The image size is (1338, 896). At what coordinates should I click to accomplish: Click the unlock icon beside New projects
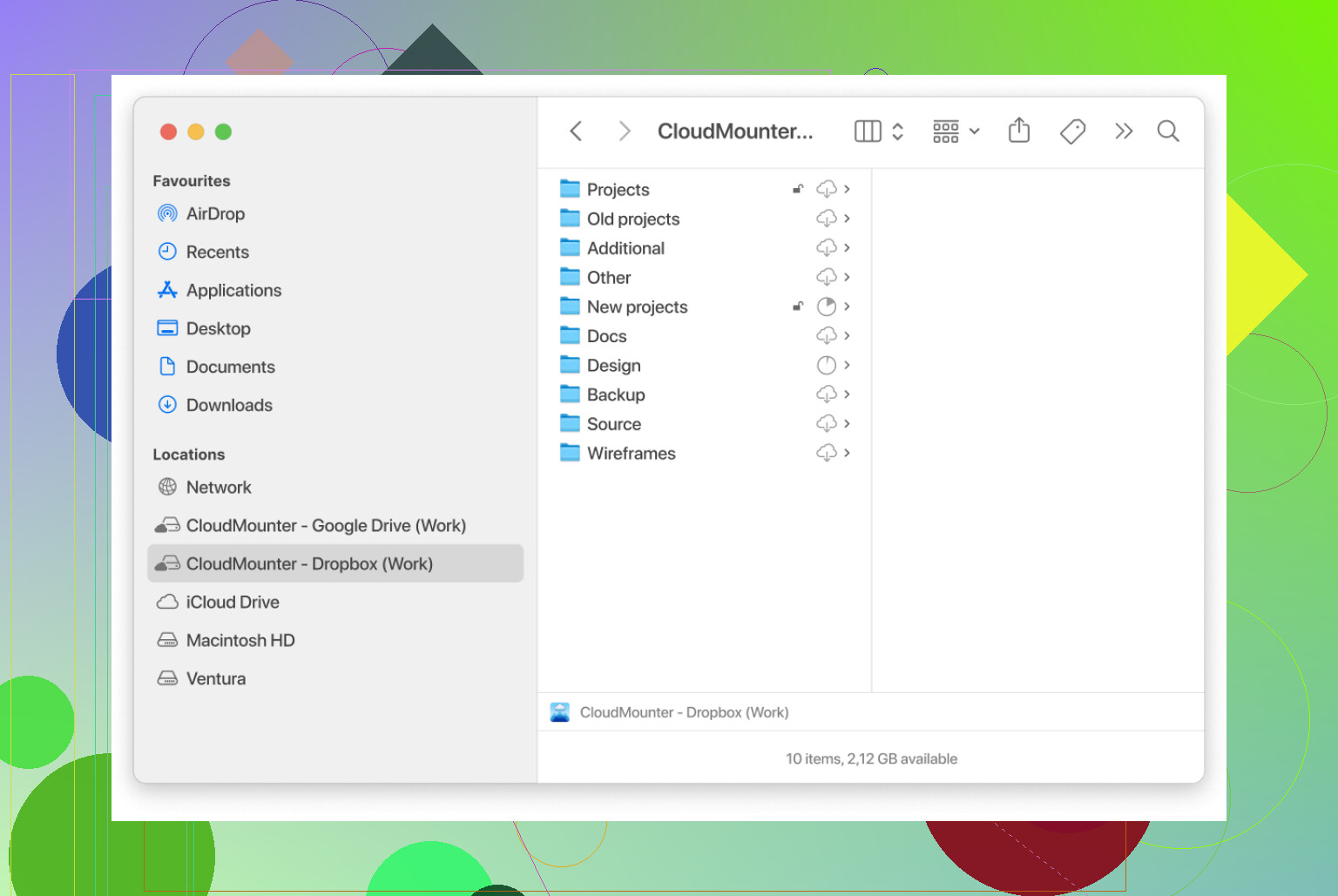[x=798, y=306]
